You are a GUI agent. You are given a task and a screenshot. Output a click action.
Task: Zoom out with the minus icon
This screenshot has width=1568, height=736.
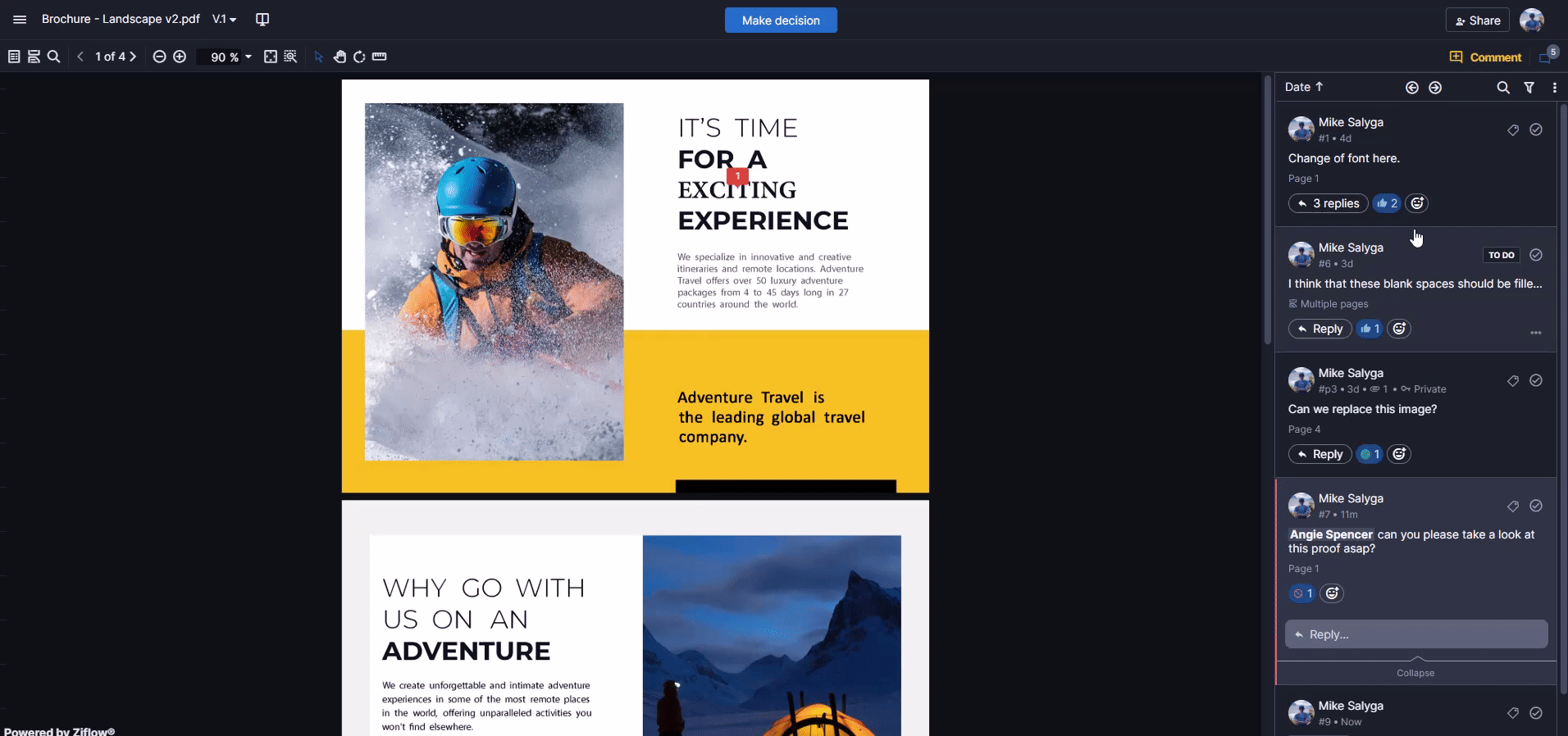pos(160,57)
